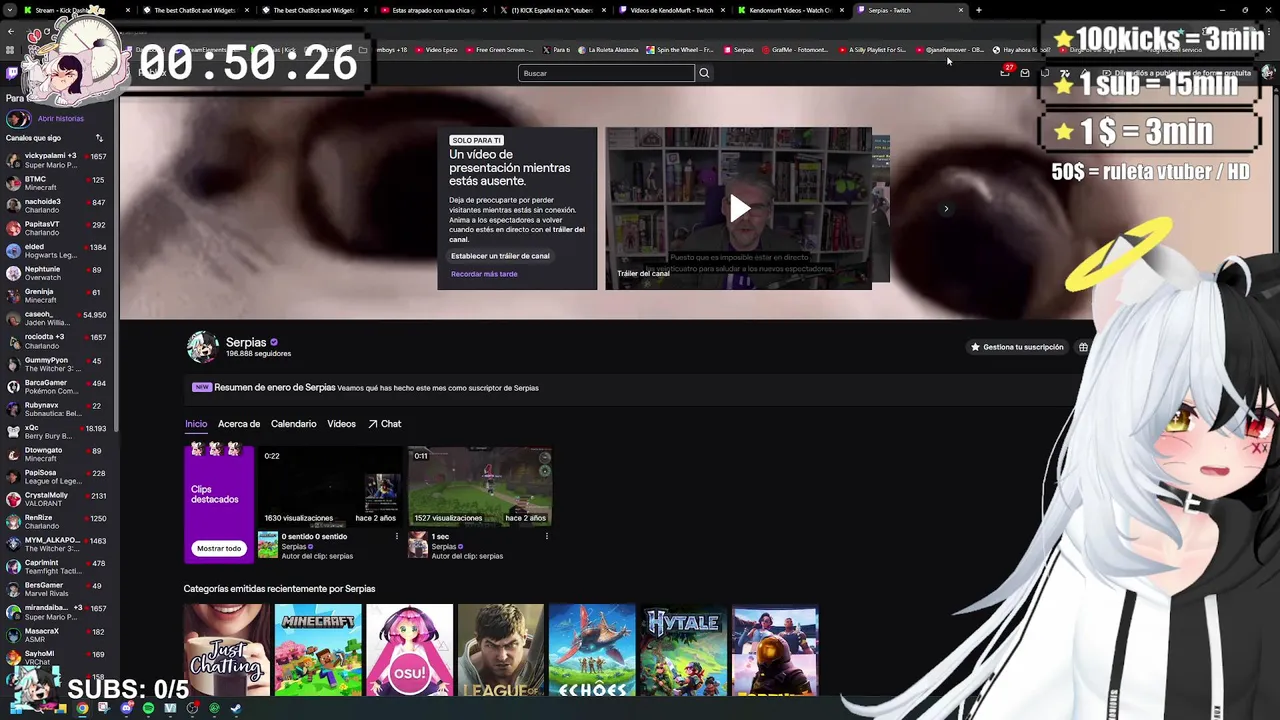Viewport: 1280px width, 720px height.
Task: Open Nephtunie channel in sidebar
Action: [57, 273]
